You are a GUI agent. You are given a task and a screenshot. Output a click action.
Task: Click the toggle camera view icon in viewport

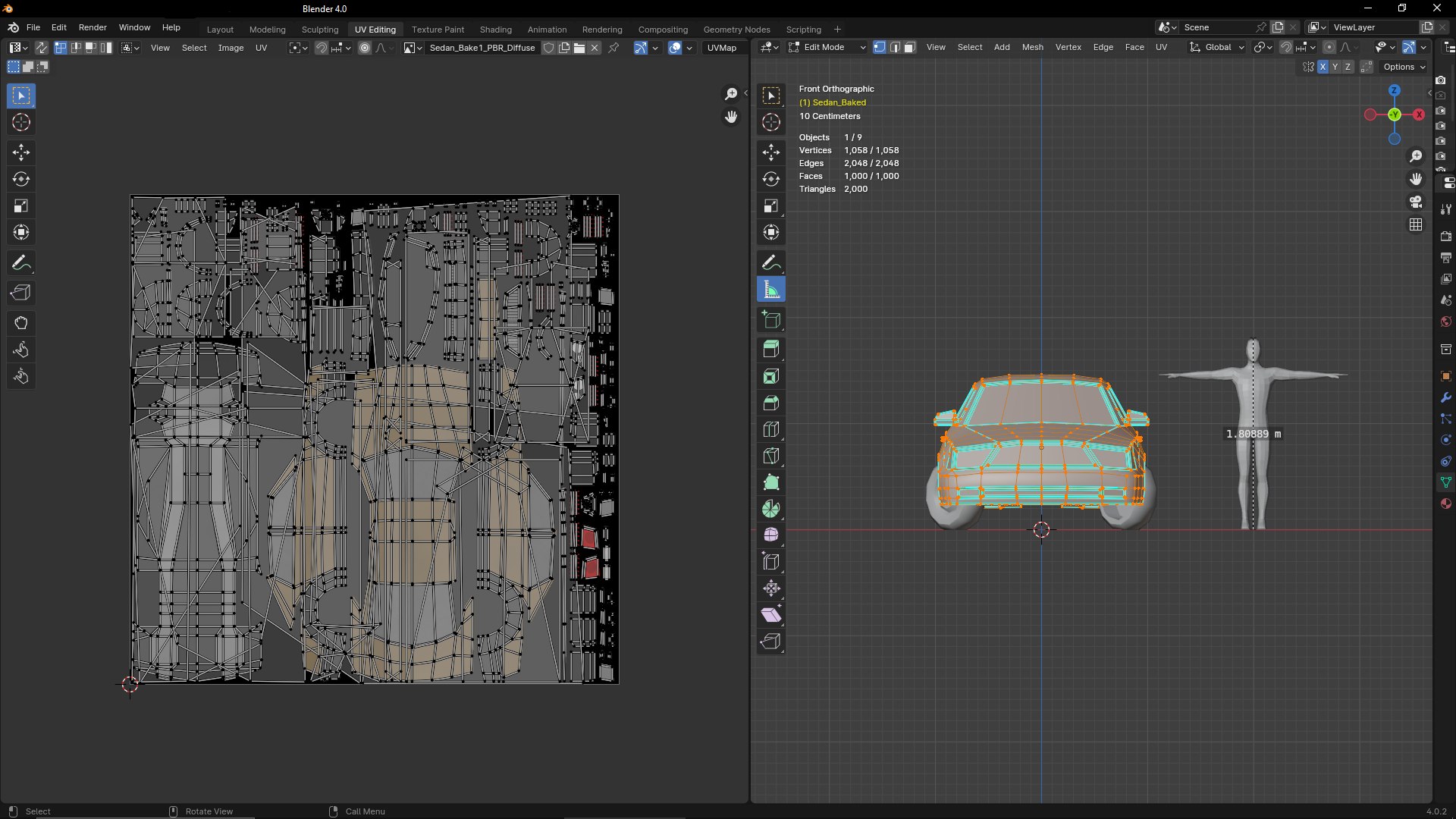[1416, 202]
